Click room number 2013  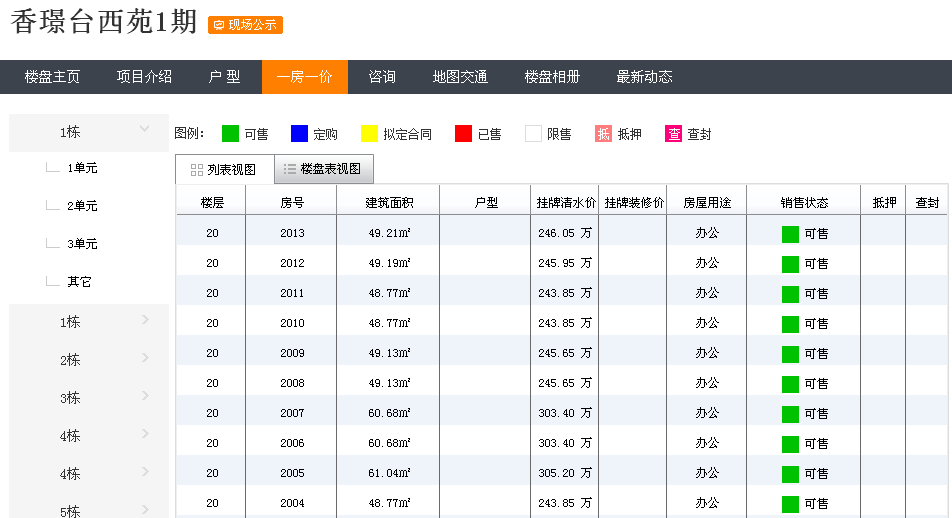coord(292,233)
